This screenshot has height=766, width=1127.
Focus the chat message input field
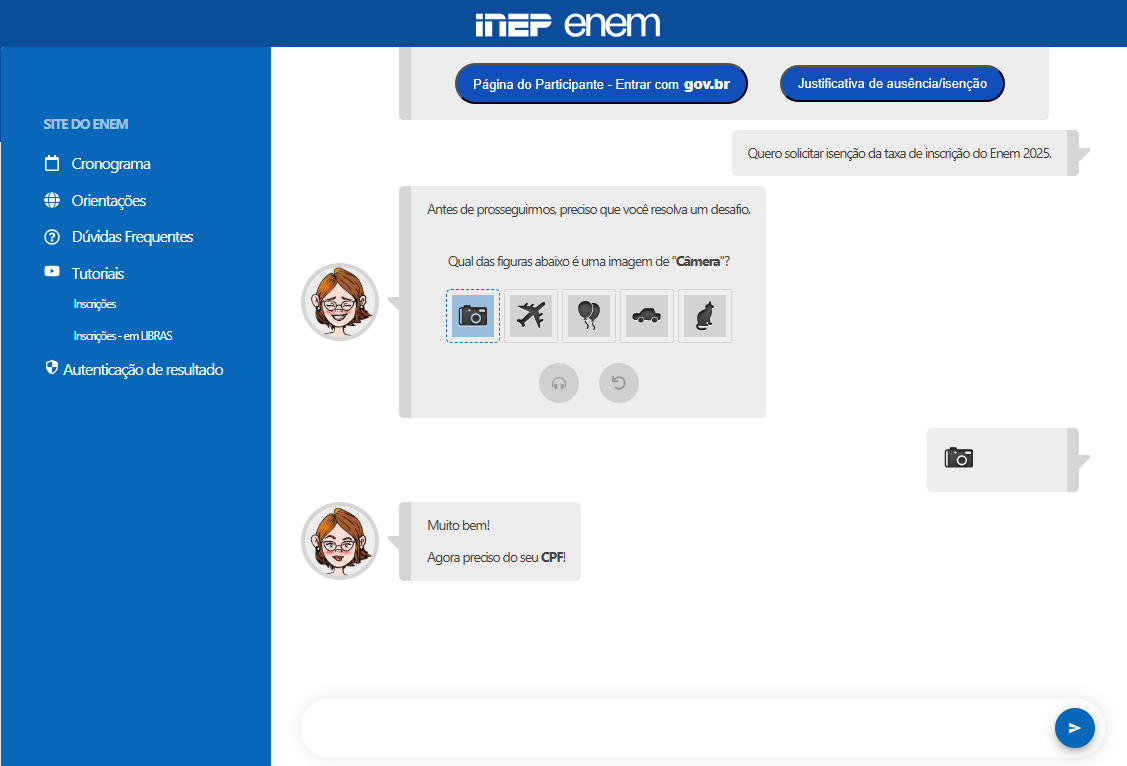pyautogui.click(x=675, y=728)
